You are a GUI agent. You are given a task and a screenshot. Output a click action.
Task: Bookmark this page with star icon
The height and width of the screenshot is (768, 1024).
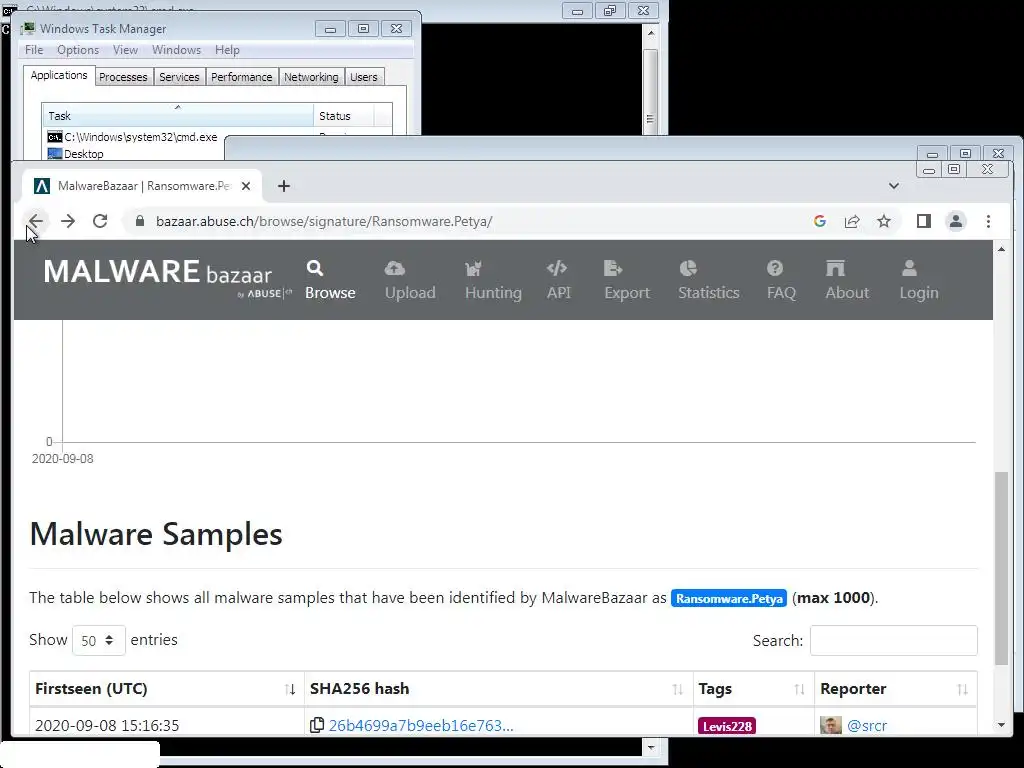[x=884, y=221]
